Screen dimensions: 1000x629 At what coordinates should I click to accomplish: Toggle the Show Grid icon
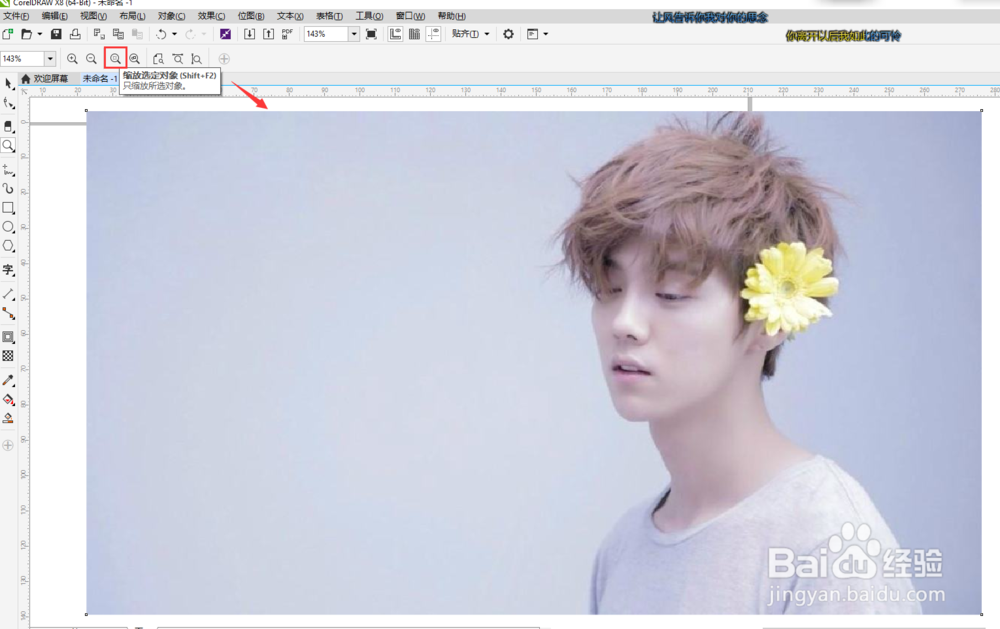415,34
